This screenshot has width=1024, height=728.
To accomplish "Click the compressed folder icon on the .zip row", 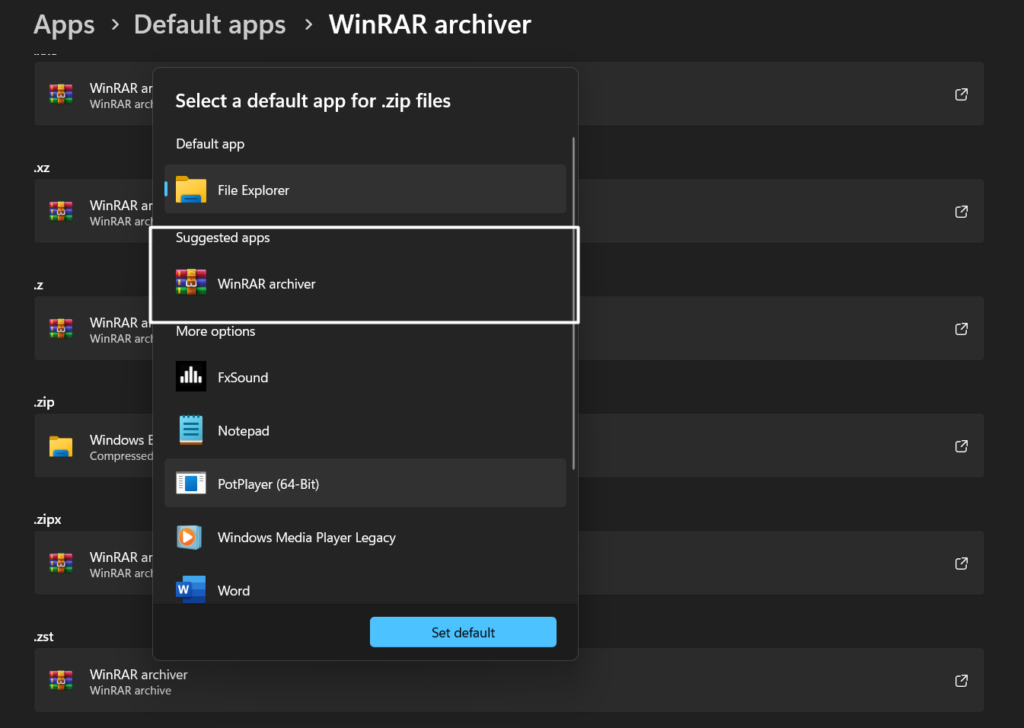I will pos(62,446).
